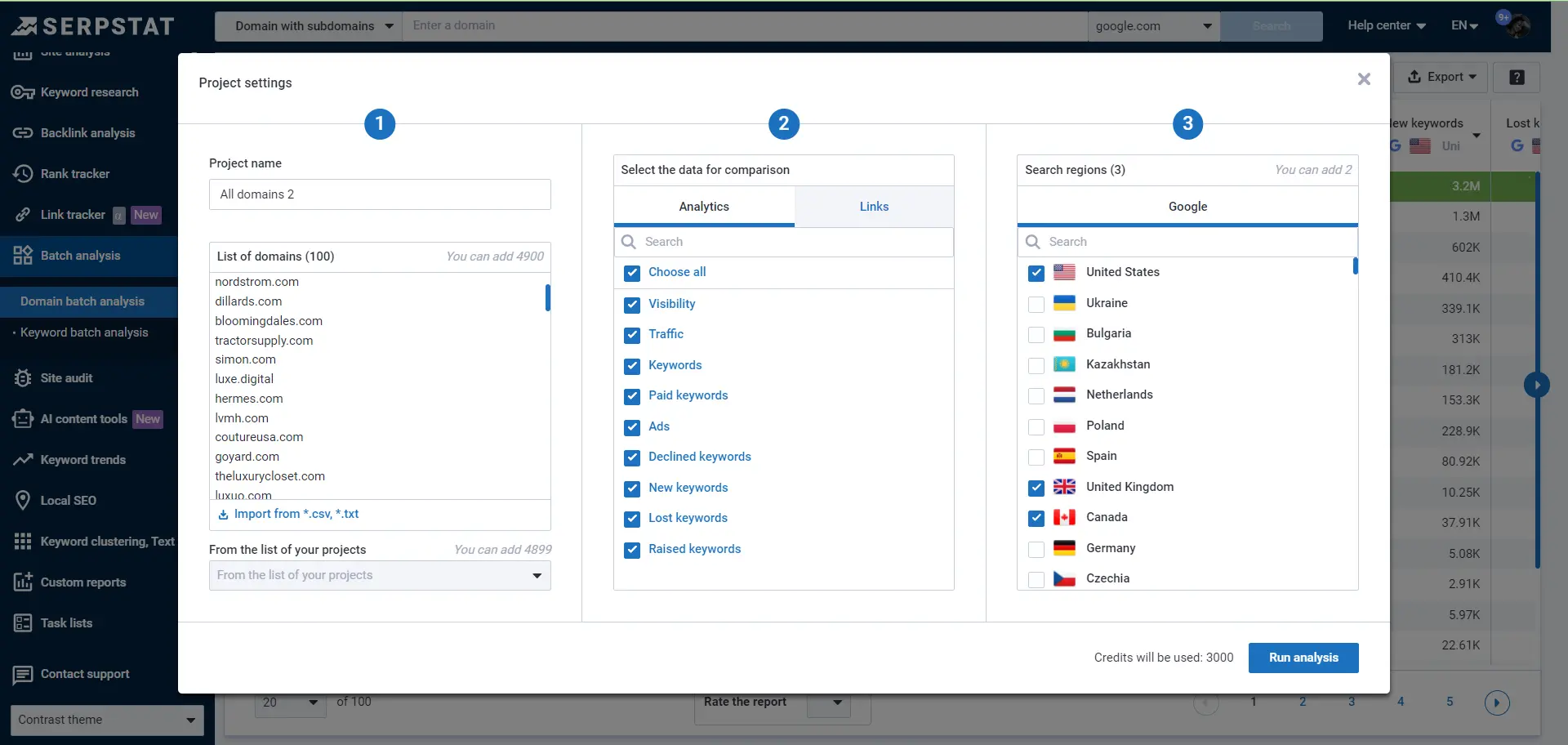Open rows-per-page 20 dropdown
1568x745 pixels.
point(291,702)
